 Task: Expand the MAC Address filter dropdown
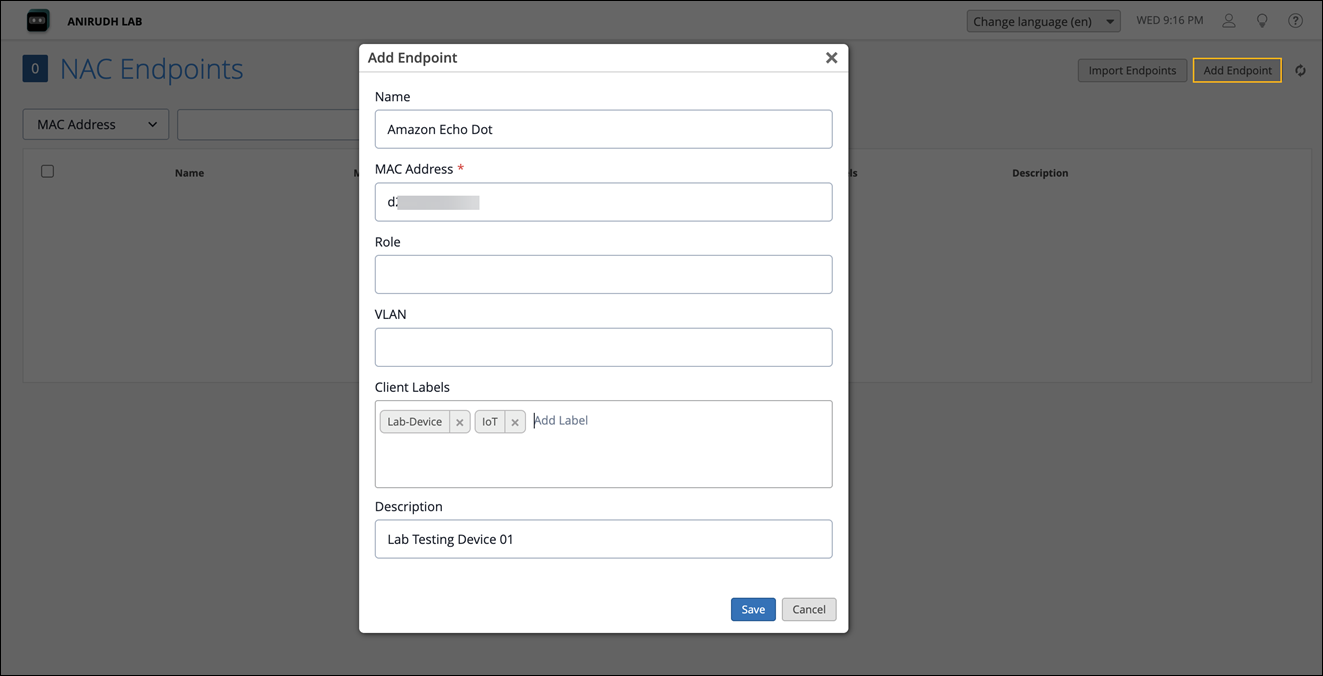96,125
